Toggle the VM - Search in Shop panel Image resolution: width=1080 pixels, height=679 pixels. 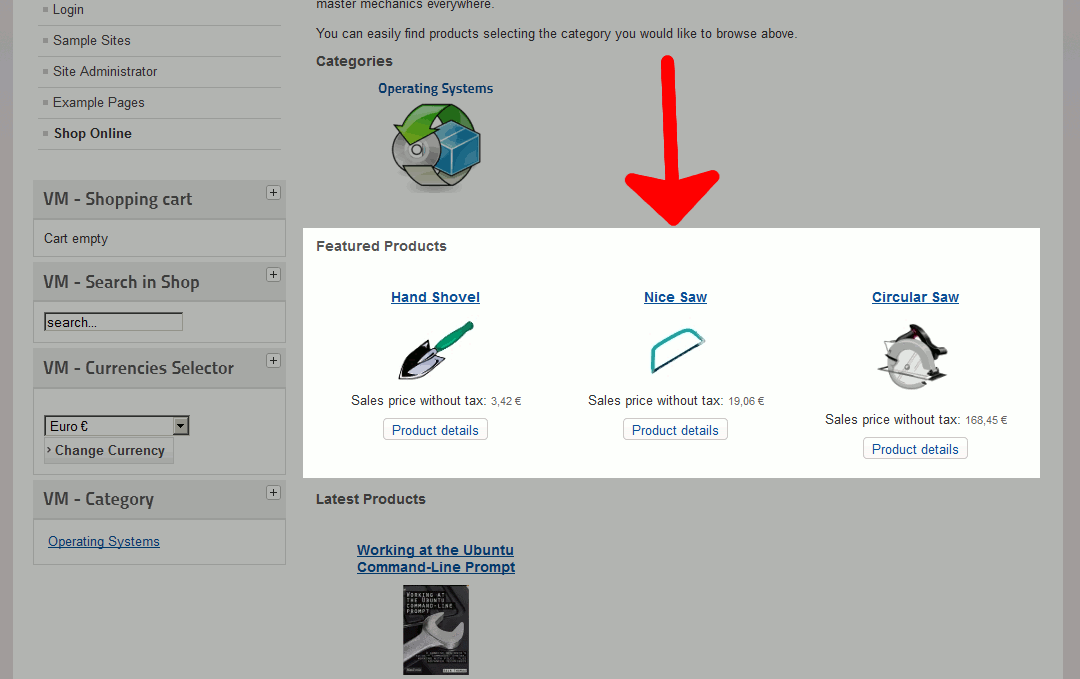(273, 275)
